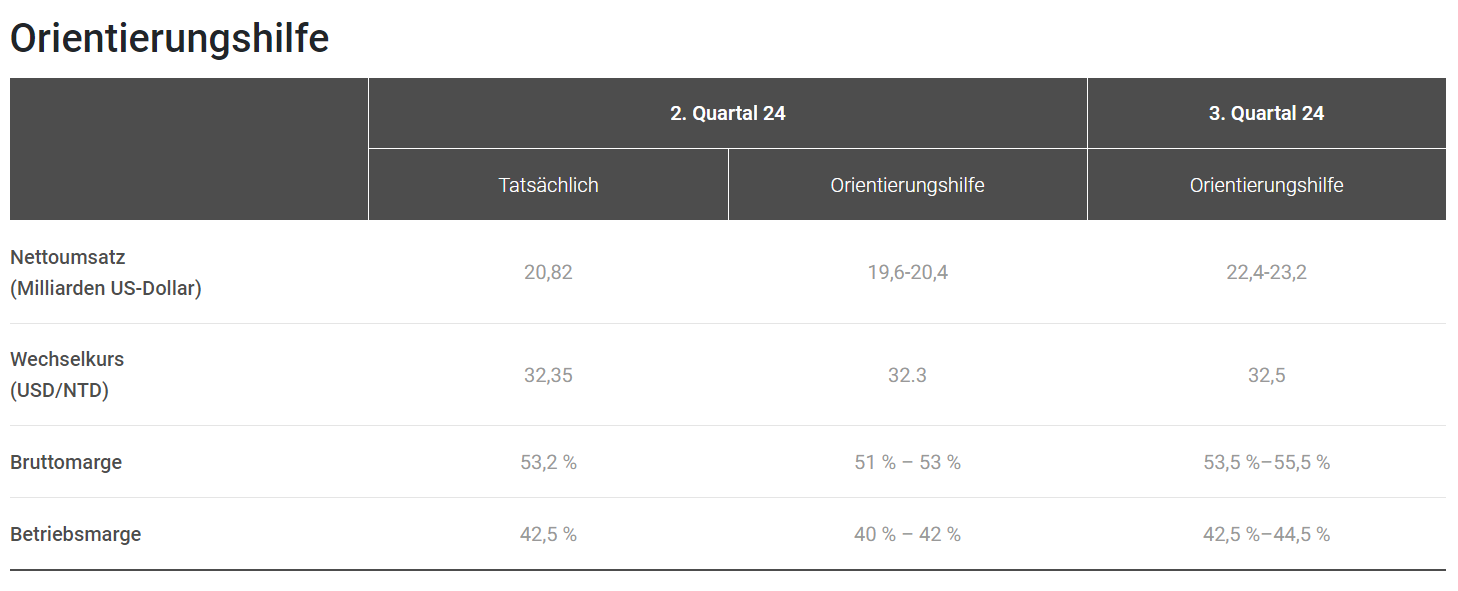Screen dimensions: 1458x591
Task: Select the Wechselkurs row label
Action: [x=67, y=359]
